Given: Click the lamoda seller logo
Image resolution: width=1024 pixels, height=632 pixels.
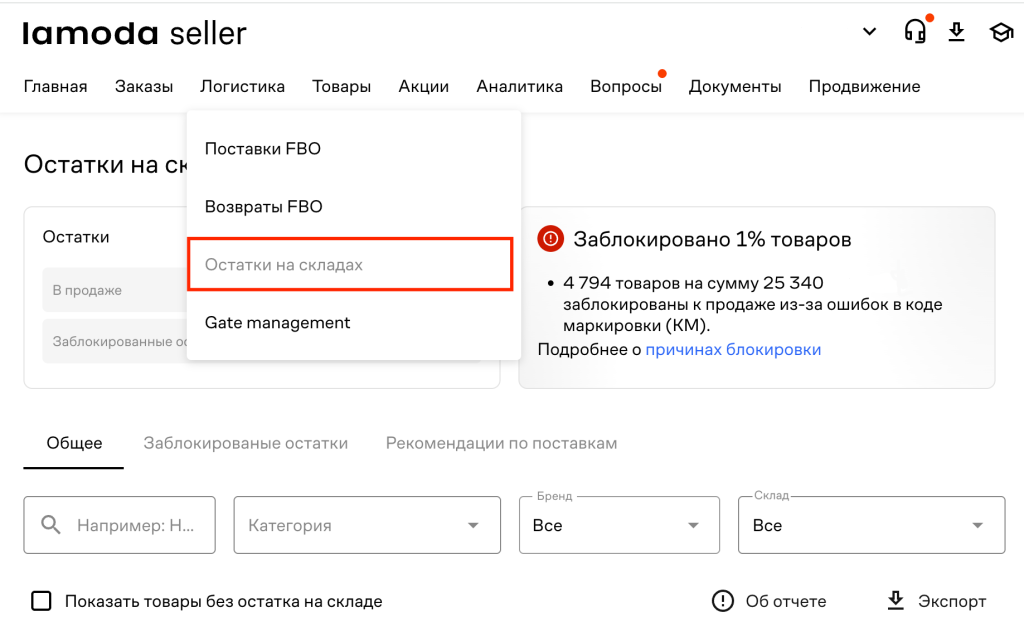Looking at the screenshot, I should tap(135, 33).
